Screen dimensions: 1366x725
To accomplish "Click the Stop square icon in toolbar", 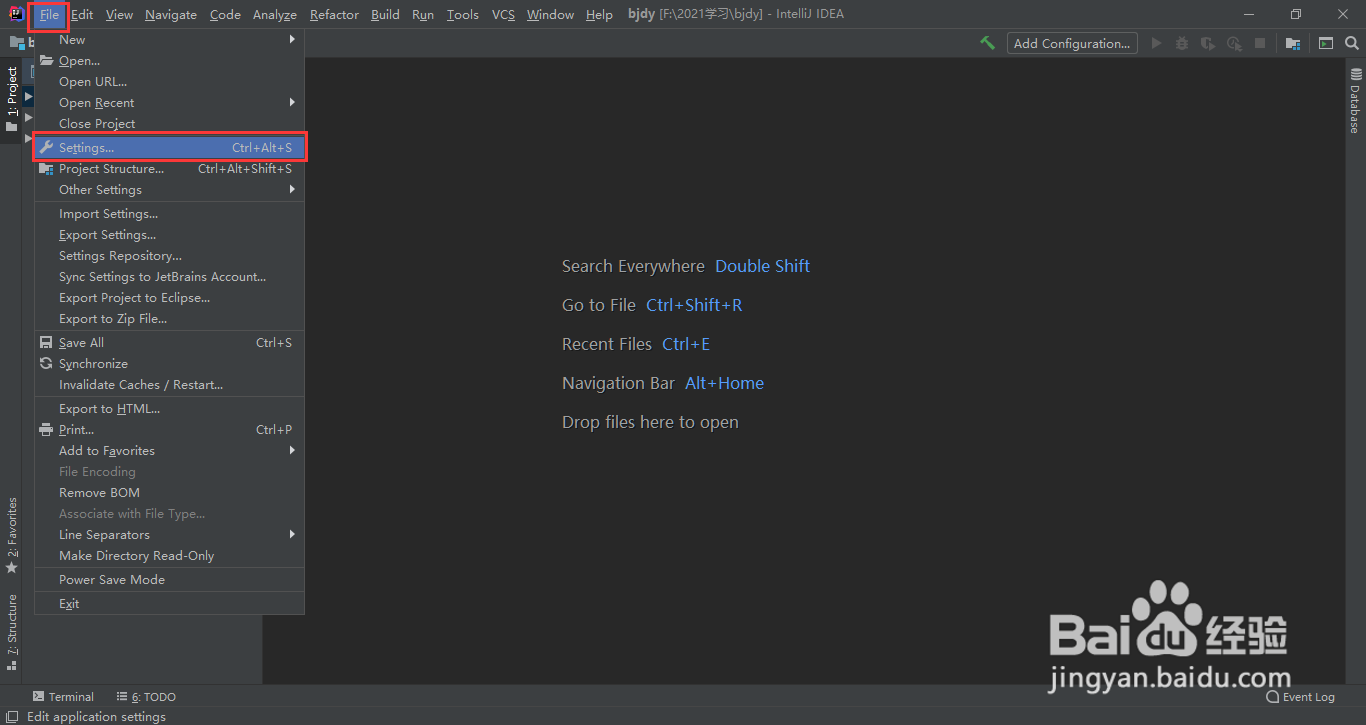I will 1260,43.
